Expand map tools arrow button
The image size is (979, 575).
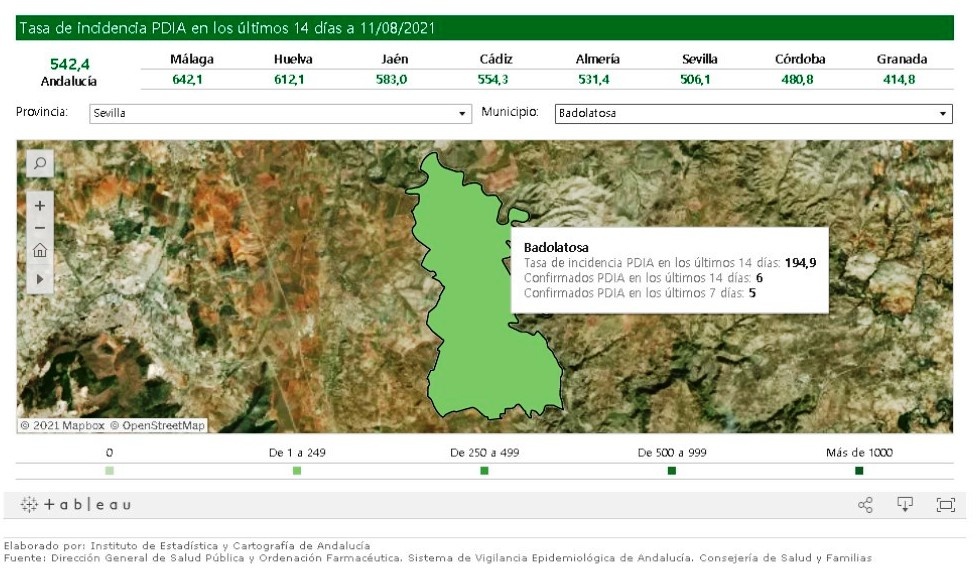tap(40, 279)
